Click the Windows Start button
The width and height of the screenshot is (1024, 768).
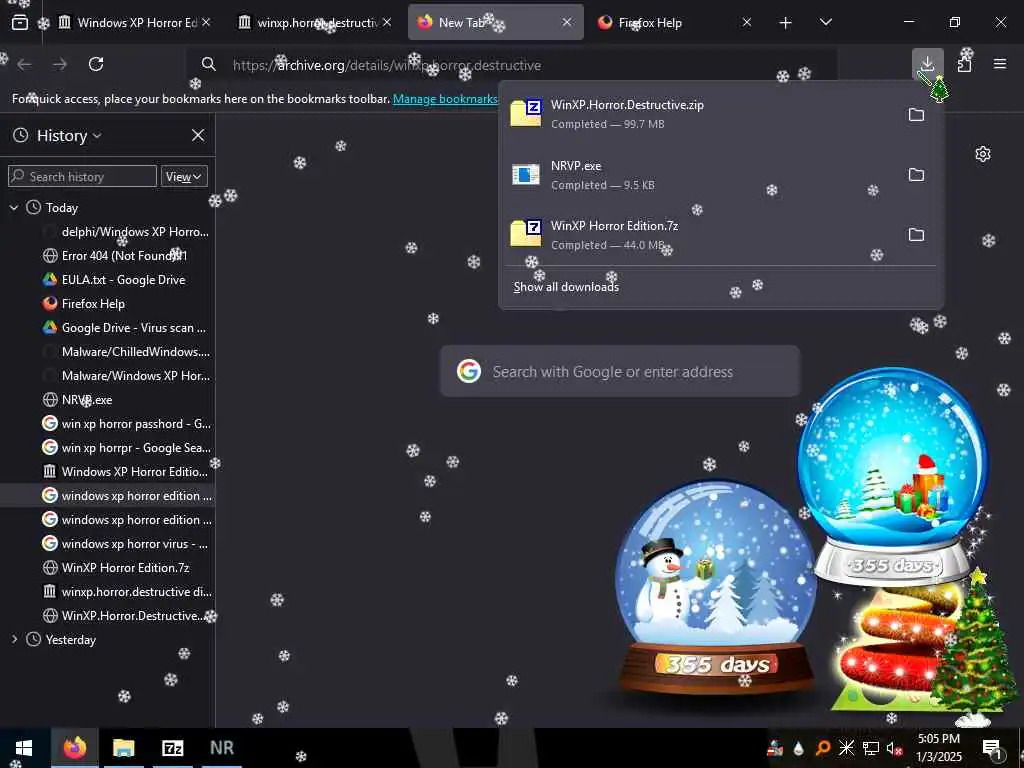tap(24, 748)
